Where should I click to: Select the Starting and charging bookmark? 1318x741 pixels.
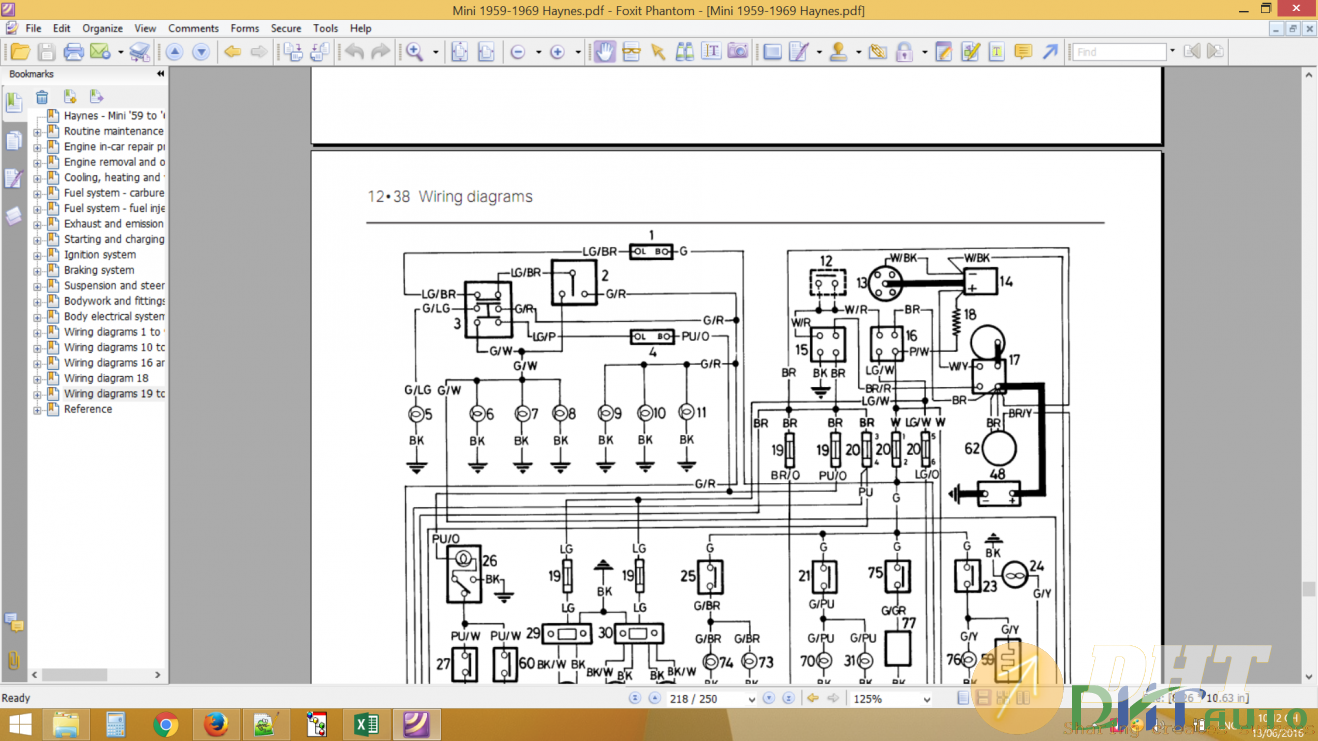114,239
